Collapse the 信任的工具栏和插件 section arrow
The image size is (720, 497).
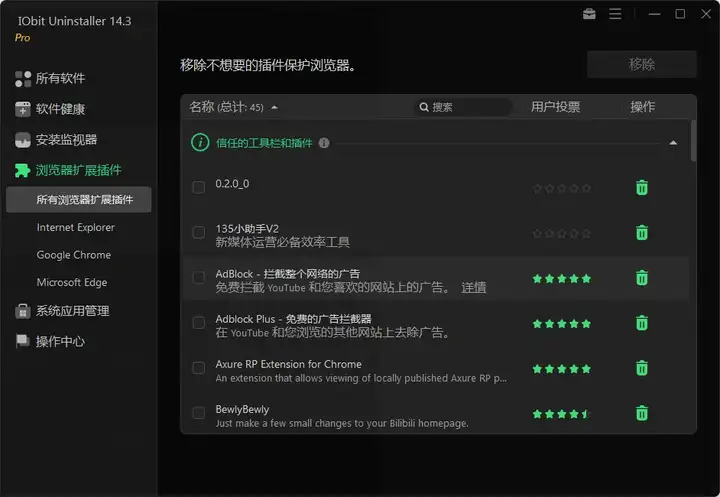coord(673,143)
